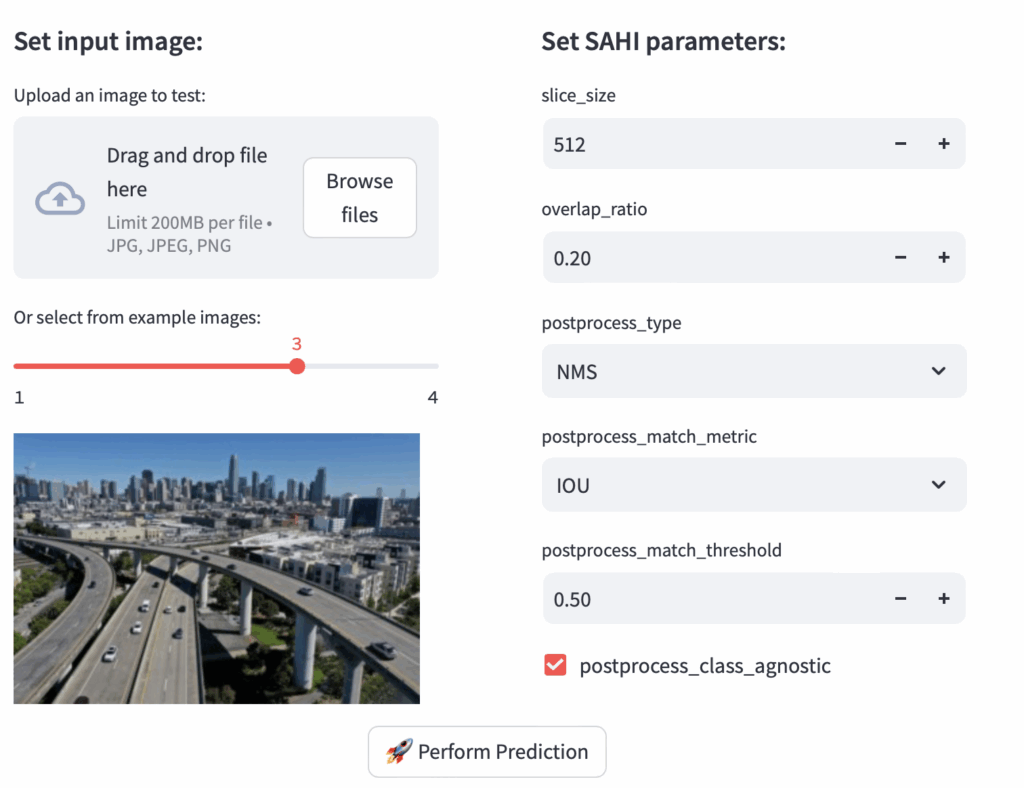This screenshot has width=1024, height=788.
Task: Click the postprocess_class_agnostic label text
Action: [x=704, y=666]
